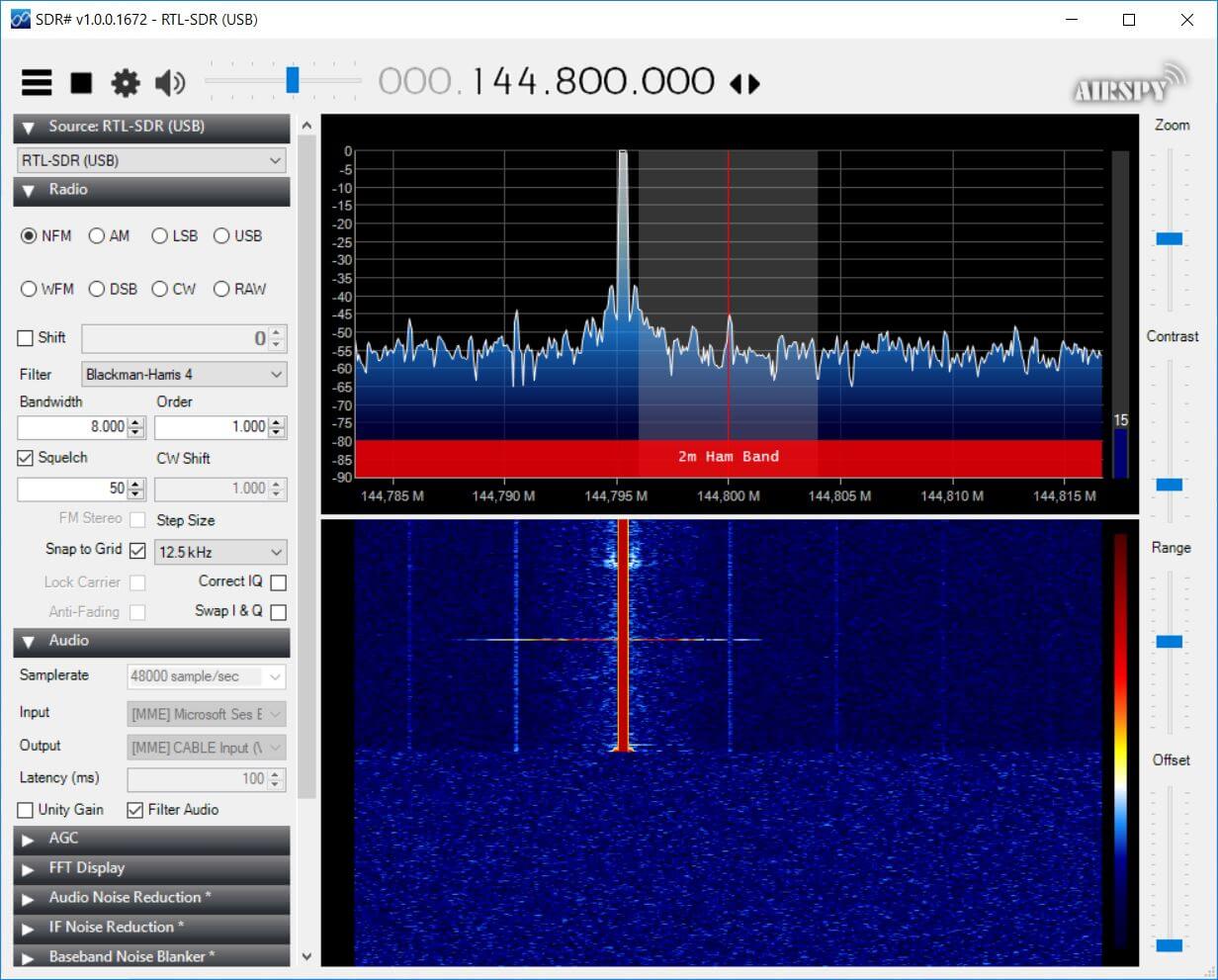Open the configuration gear icon
This screenshot has height=980, width=1218.
point(126,83)
